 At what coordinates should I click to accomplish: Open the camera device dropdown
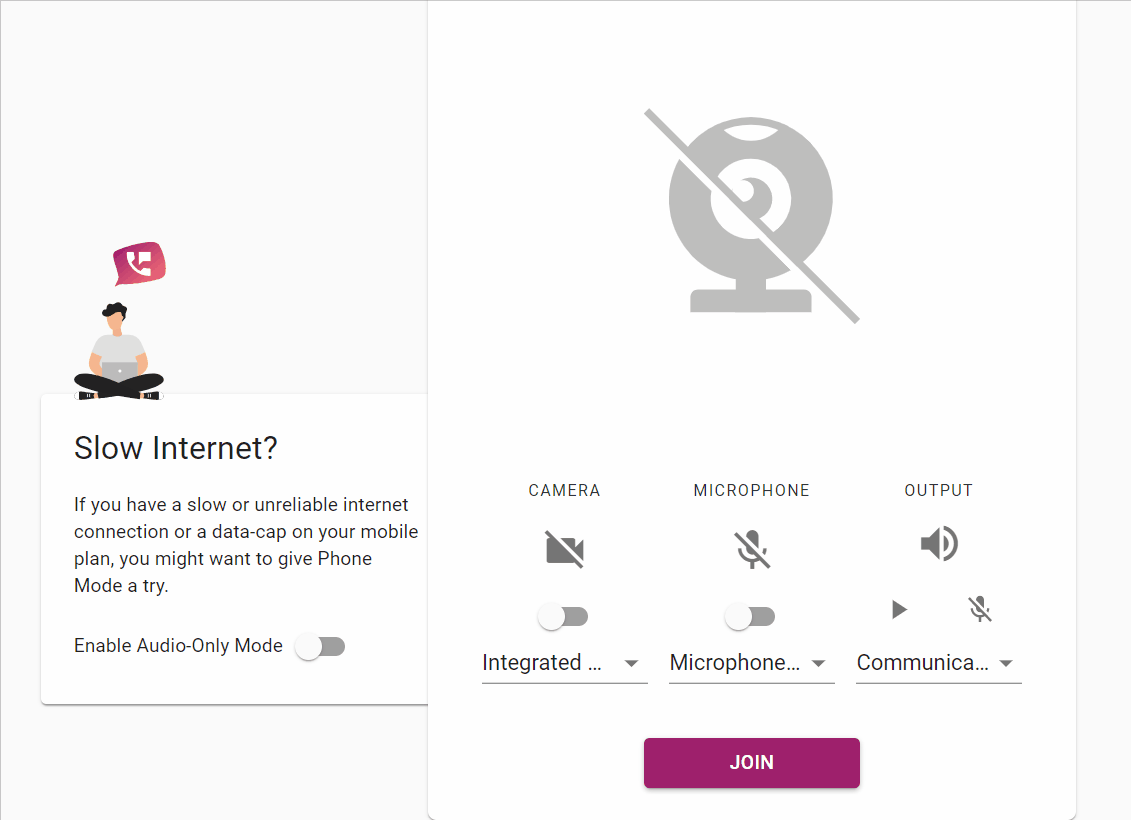click(x=631, y=663)
